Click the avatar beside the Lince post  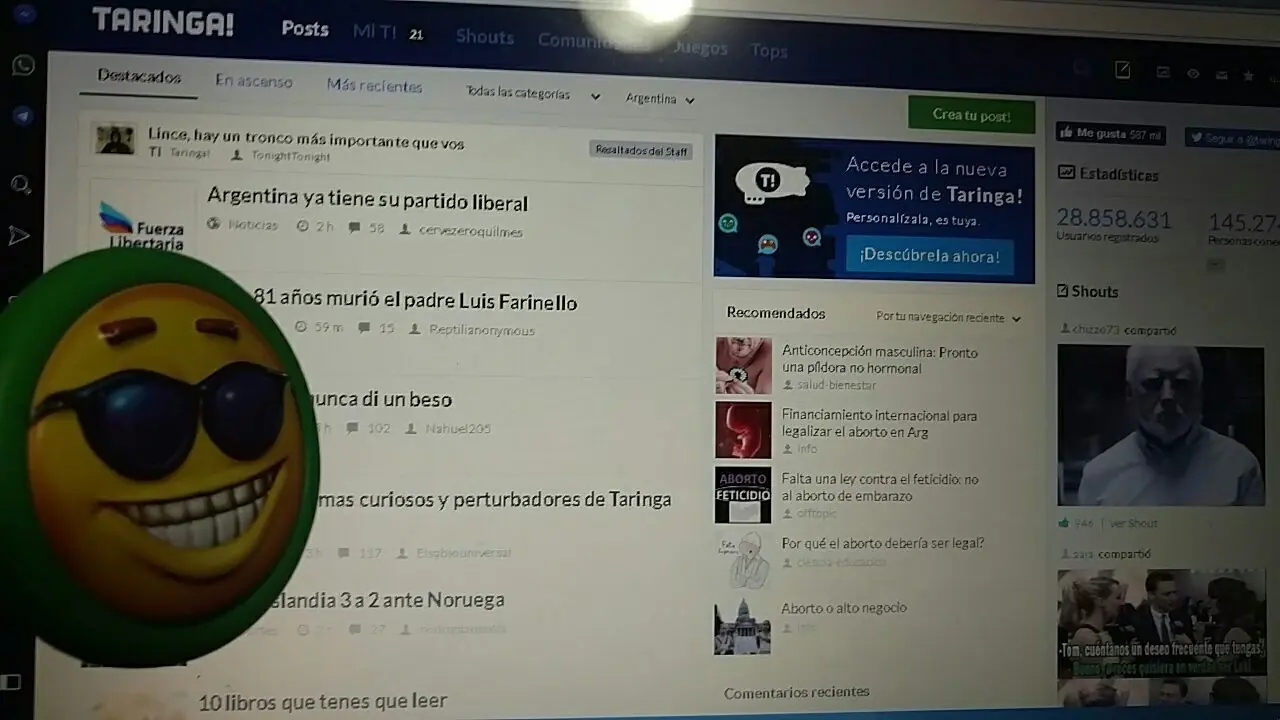coord(115,138)
